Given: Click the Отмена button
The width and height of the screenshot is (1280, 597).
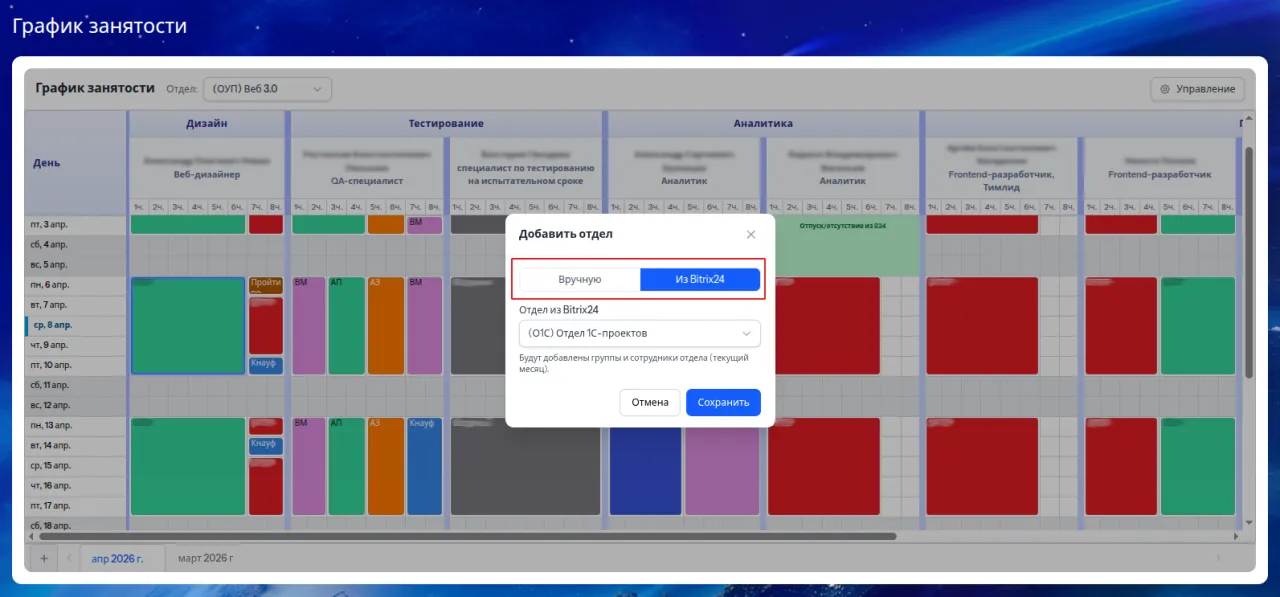Looking at the screenshot, I should (649, 402).
